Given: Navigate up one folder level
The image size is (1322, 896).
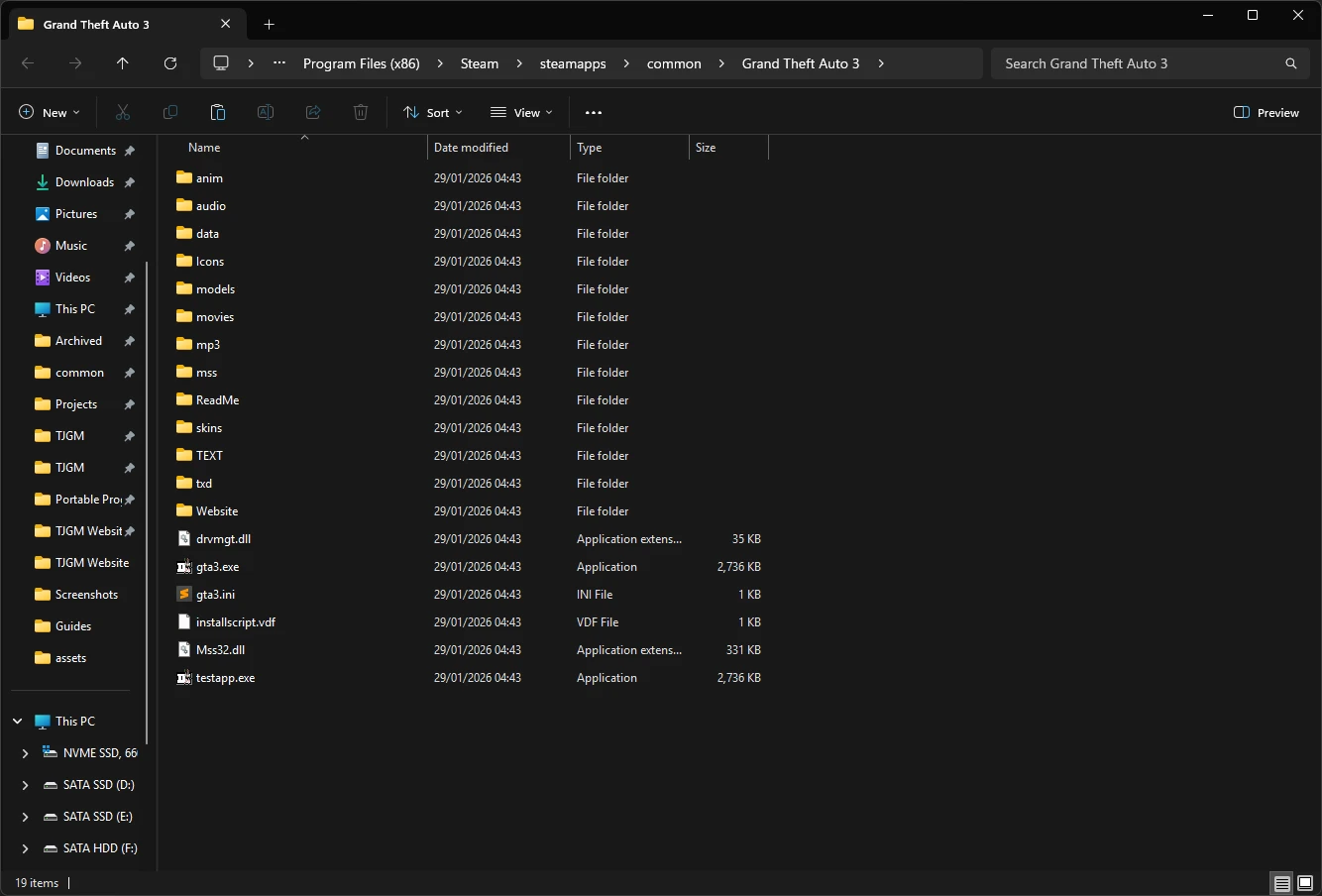Looking at the screenshot, I should point(122,62).
